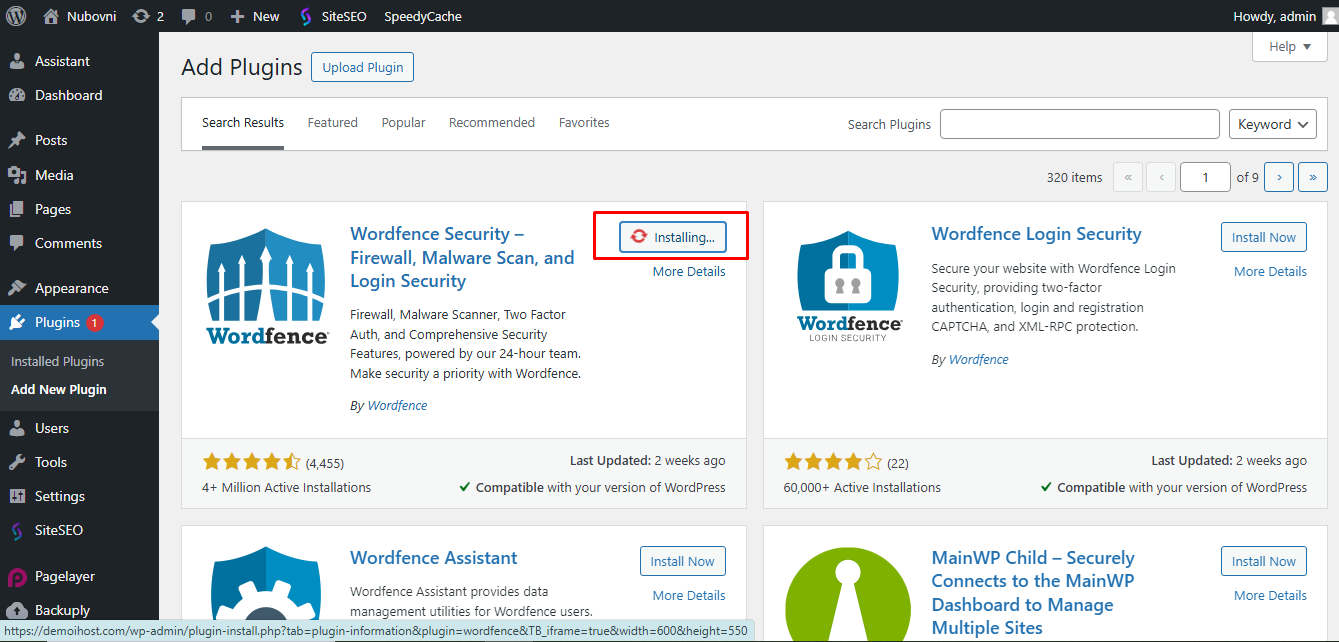Screen dimensions: 1339x642
Task: Open the WordPress logo menu
Action: (x=16, y=16)
